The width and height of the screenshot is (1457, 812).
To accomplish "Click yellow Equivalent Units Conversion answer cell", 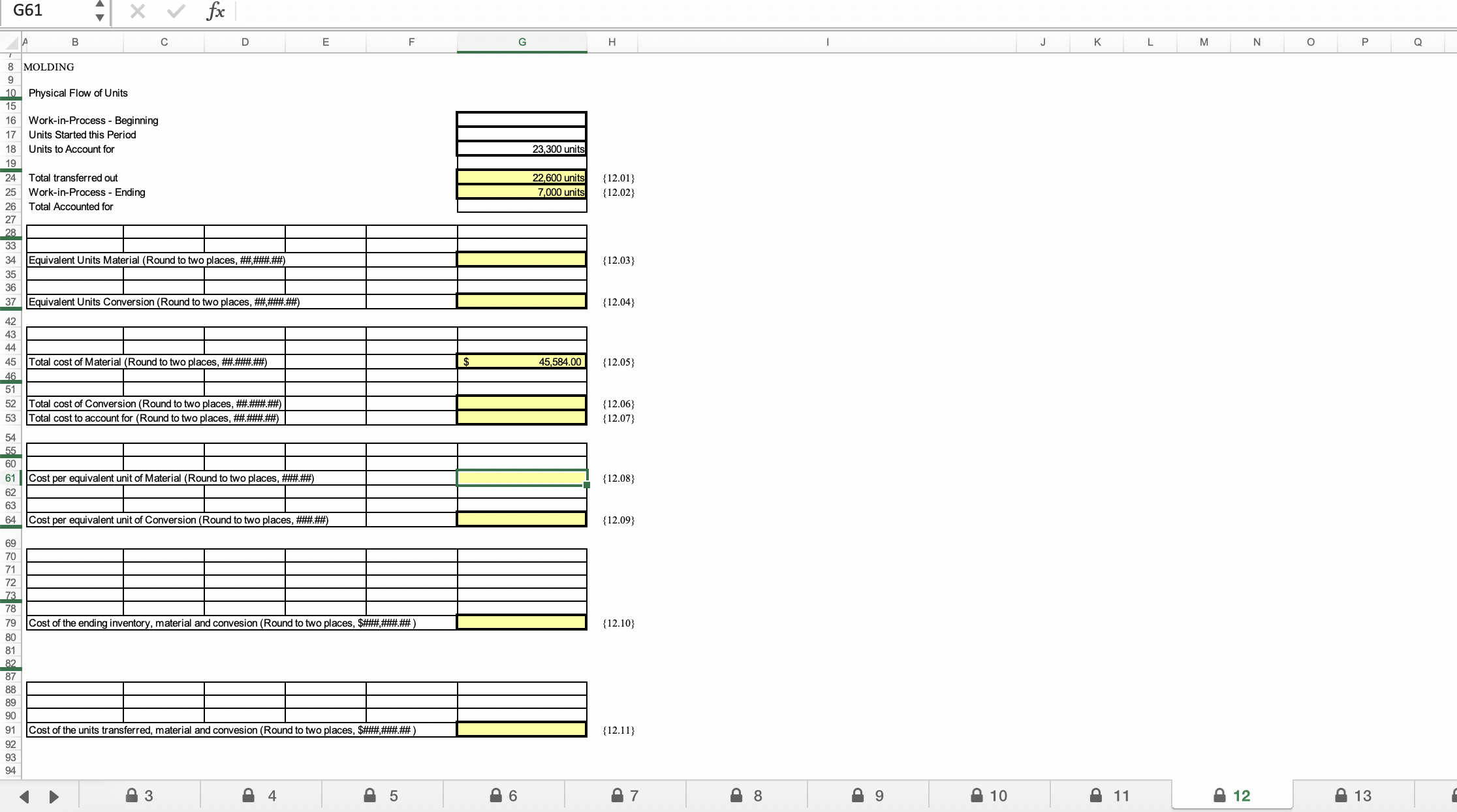I will click(522, 302).
